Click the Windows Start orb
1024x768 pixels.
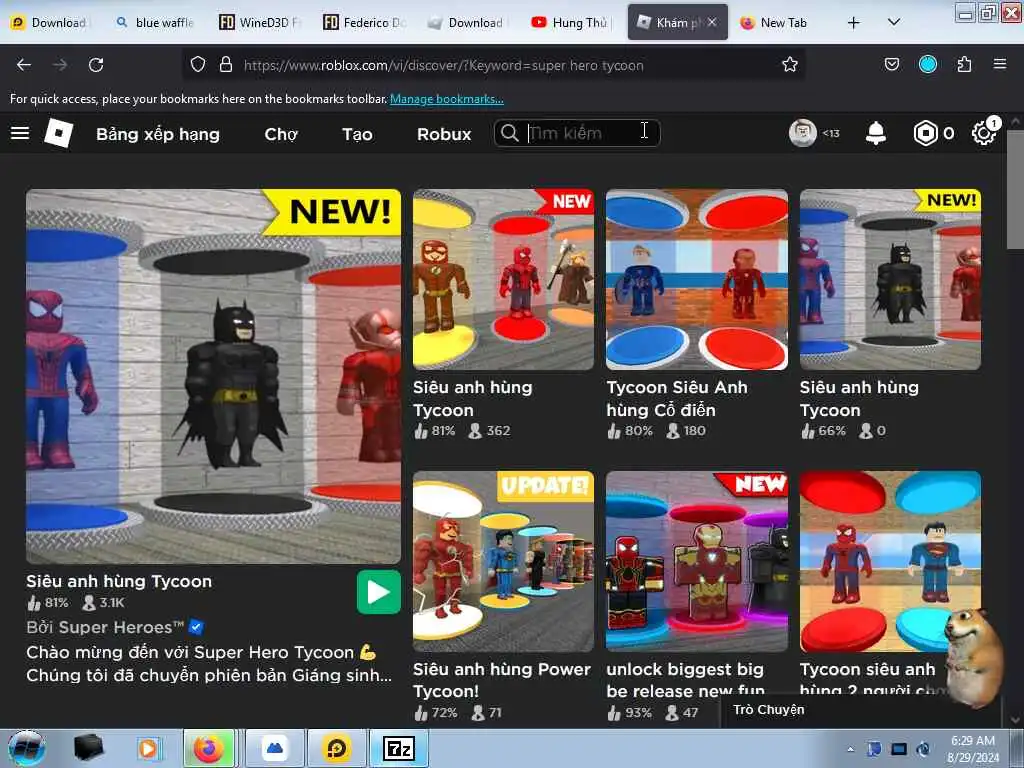(26, 748)
